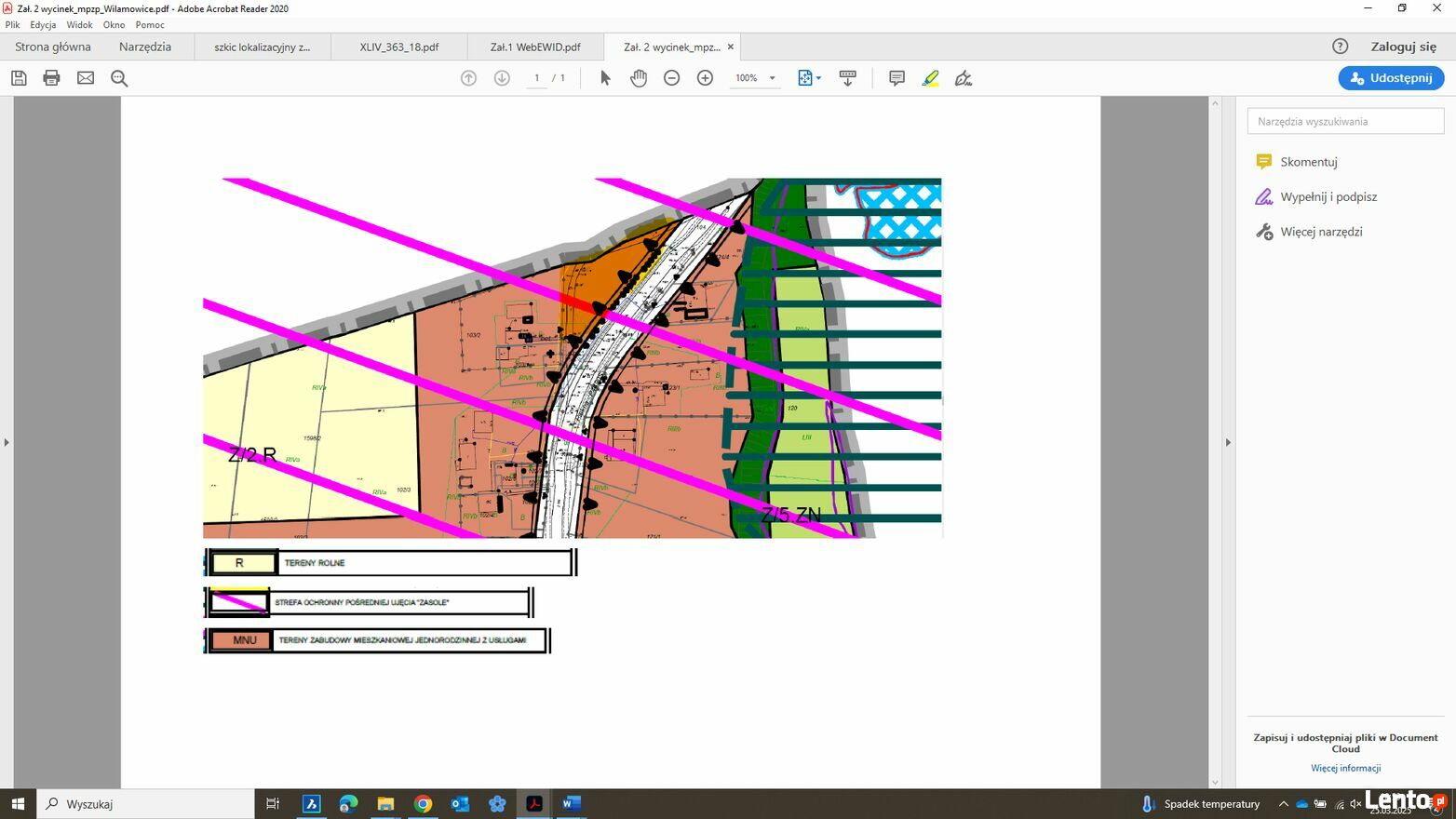Zoom in with the plus icon
This screenshot has height=819, width=1456.
(x=705, y=78)
